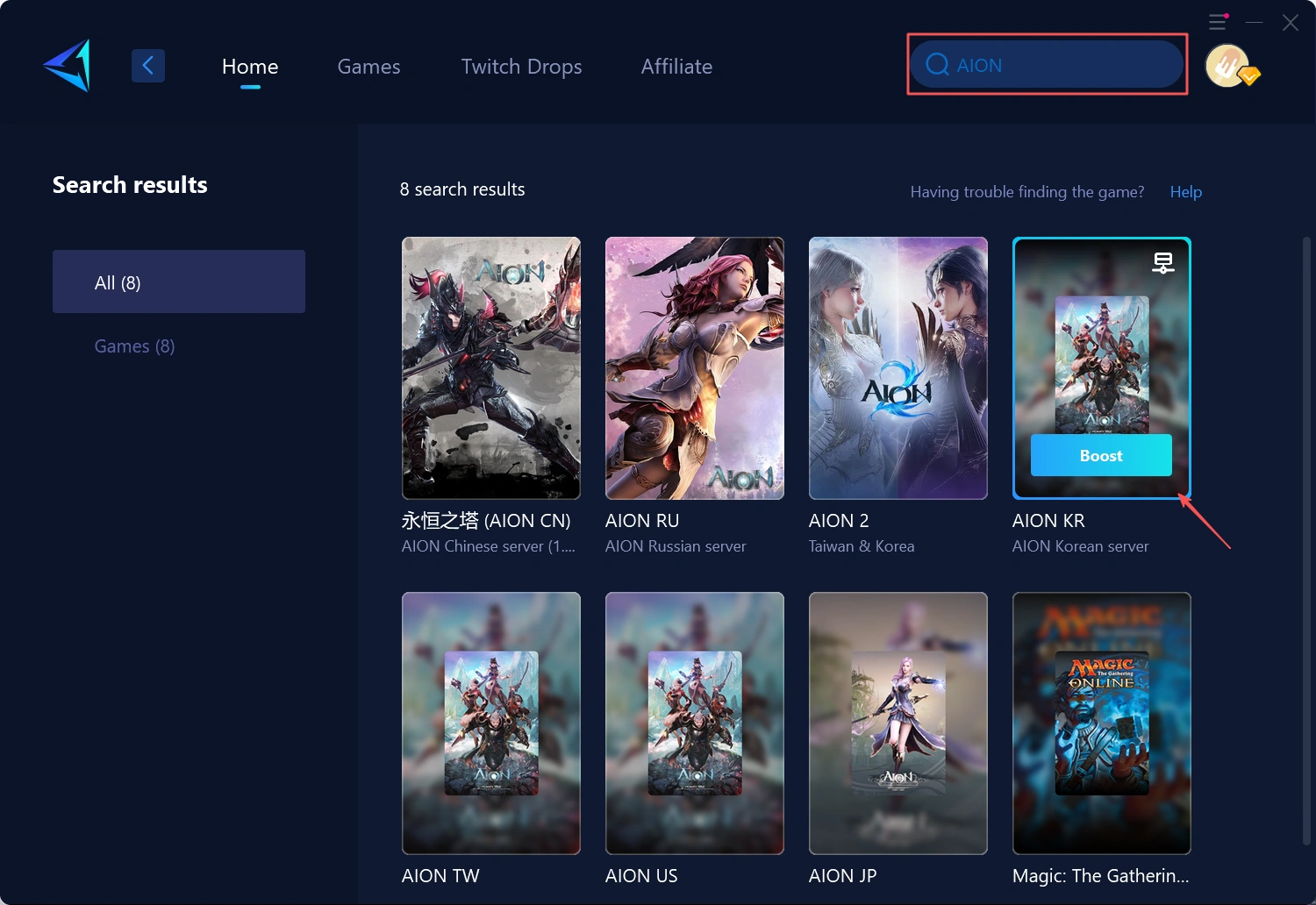The width and height of the screenshot is (1316, 905).
Task: Open the Affiliate tab
Action: pyautogui.click(x=676, y=67)
